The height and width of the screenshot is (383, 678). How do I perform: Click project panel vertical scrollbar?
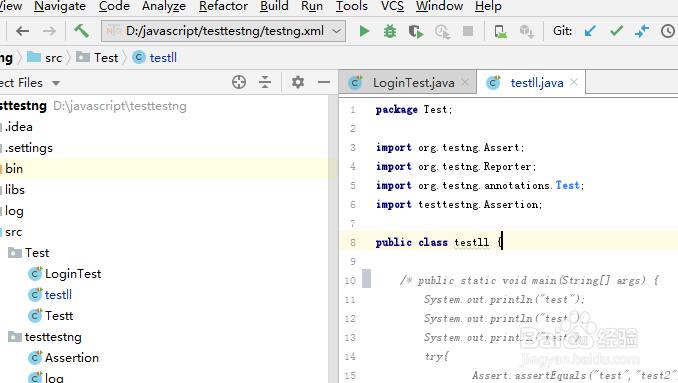coord(333,239)
